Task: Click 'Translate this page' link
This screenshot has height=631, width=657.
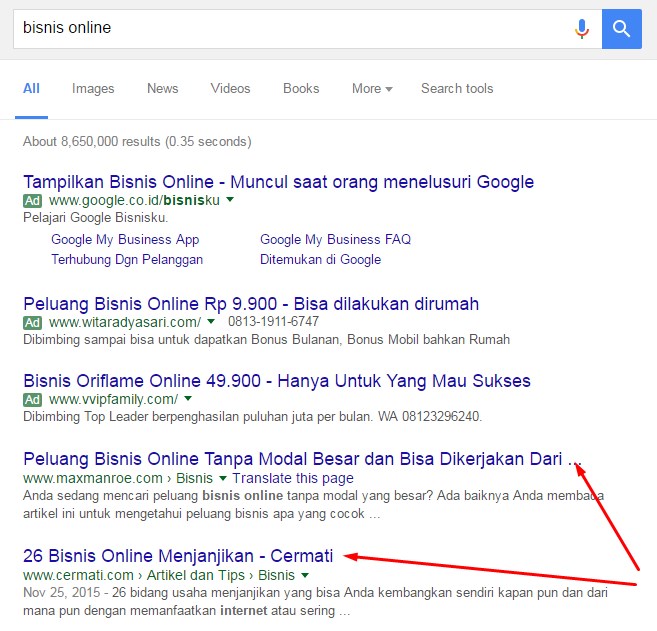Action: [x=293, y=478]
